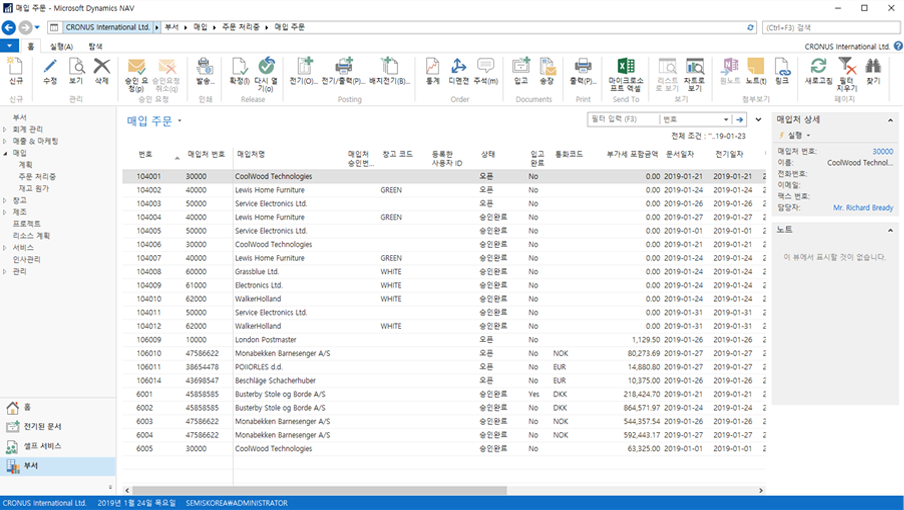Select 재고 원가 in navigation tree

(33, 188)
